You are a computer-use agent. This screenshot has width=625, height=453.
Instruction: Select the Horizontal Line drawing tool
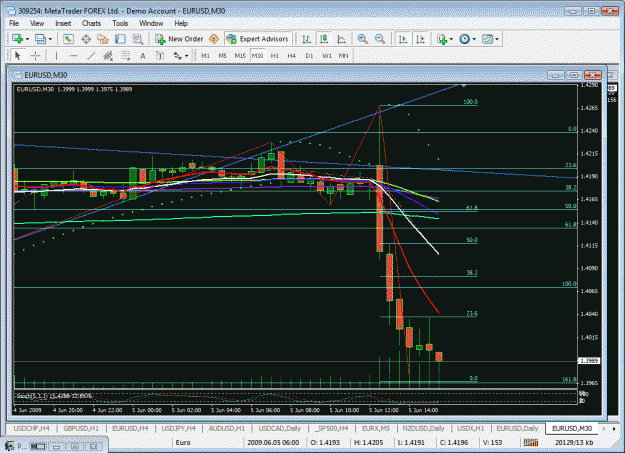74,55
